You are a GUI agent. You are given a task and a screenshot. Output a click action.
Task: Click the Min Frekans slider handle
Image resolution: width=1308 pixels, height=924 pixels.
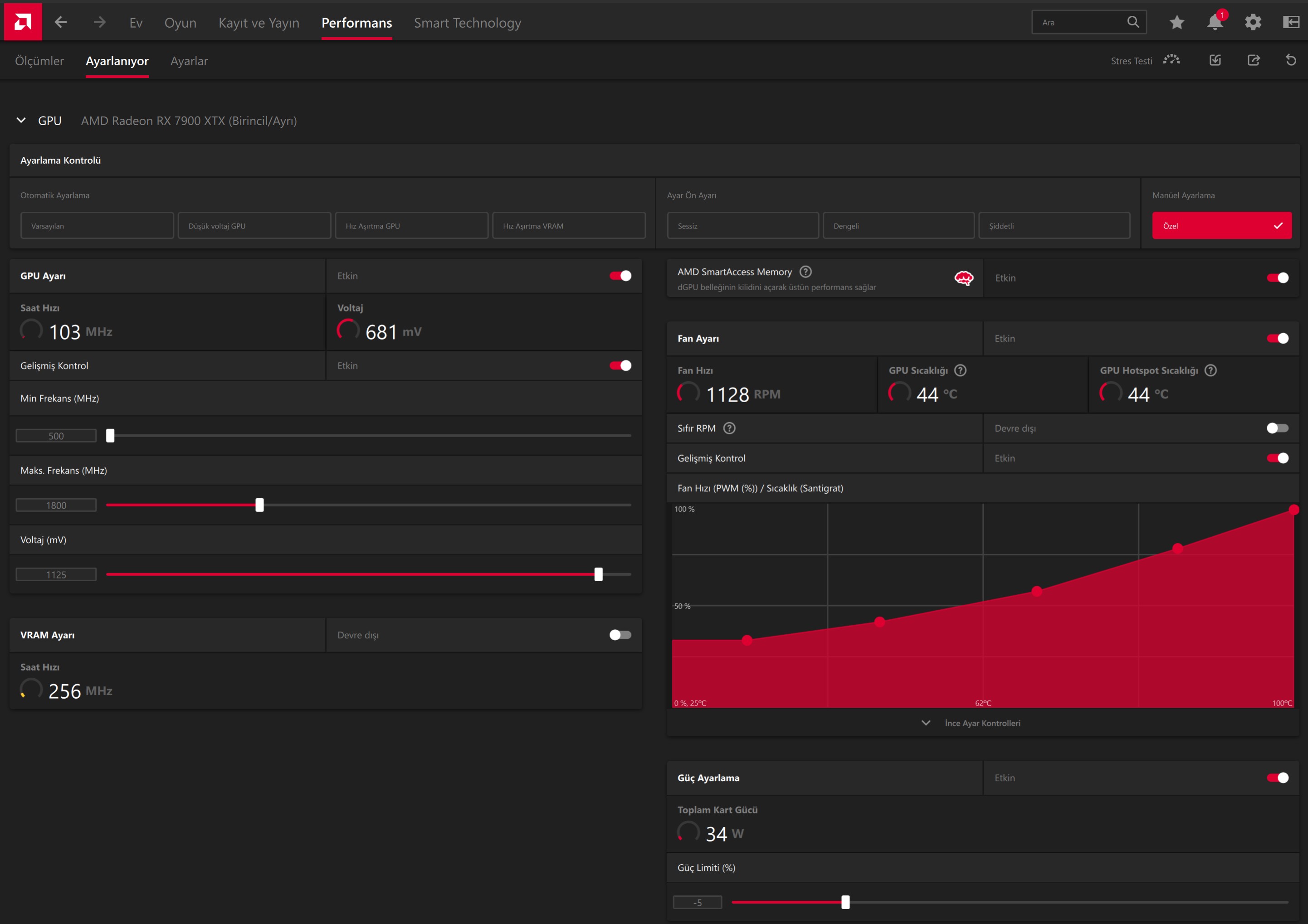point(110,435)
